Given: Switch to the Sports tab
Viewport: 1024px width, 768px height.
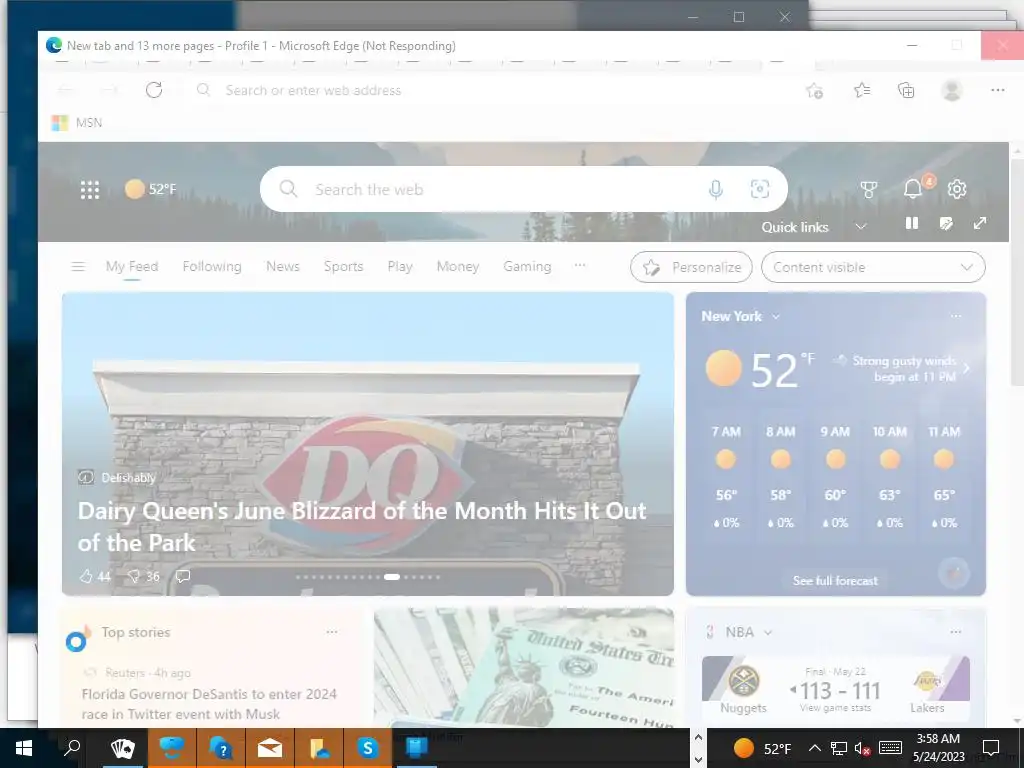Looking at the screenshot, I should click(344, 266).
